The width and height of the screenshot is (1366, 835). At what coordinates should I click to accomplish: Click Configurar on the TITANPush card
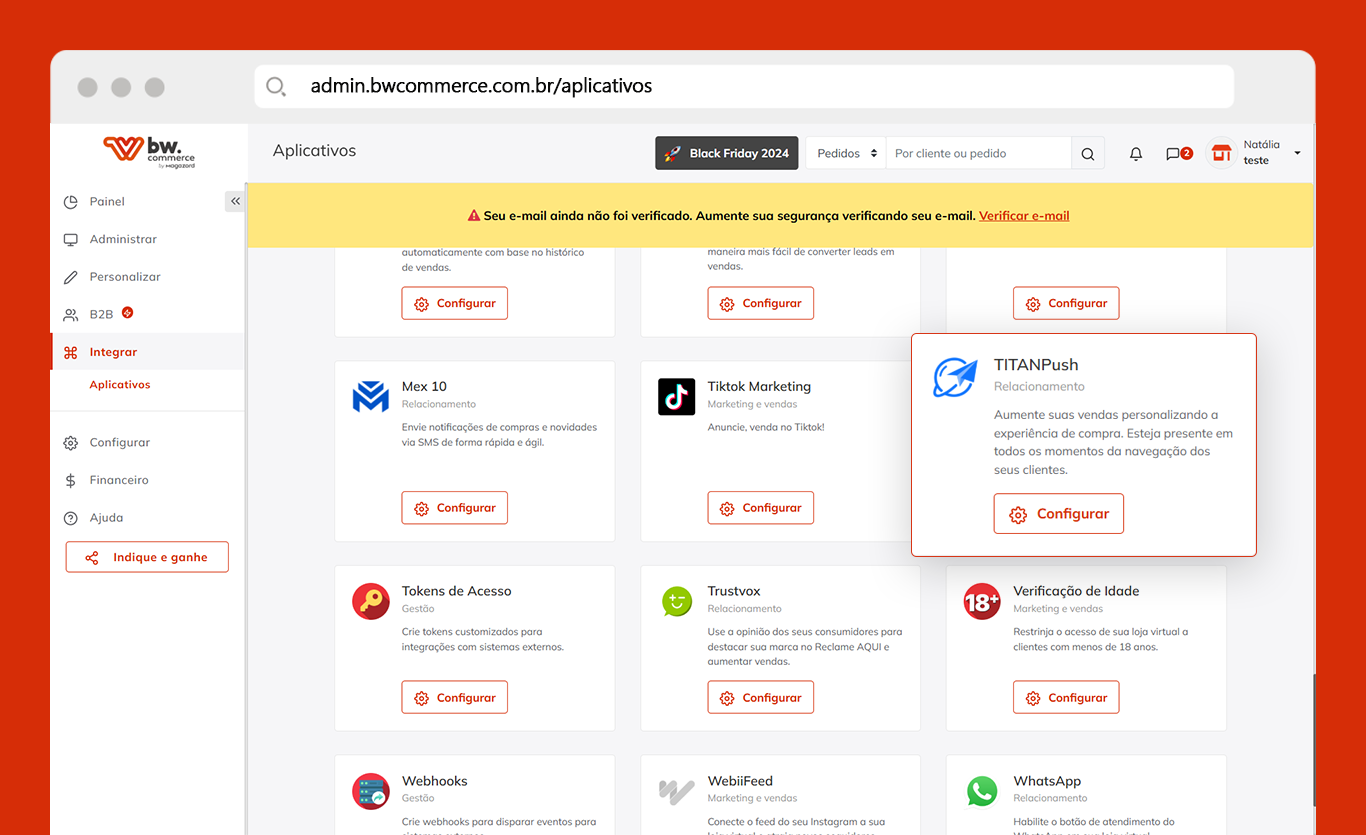pos(1059,514)
